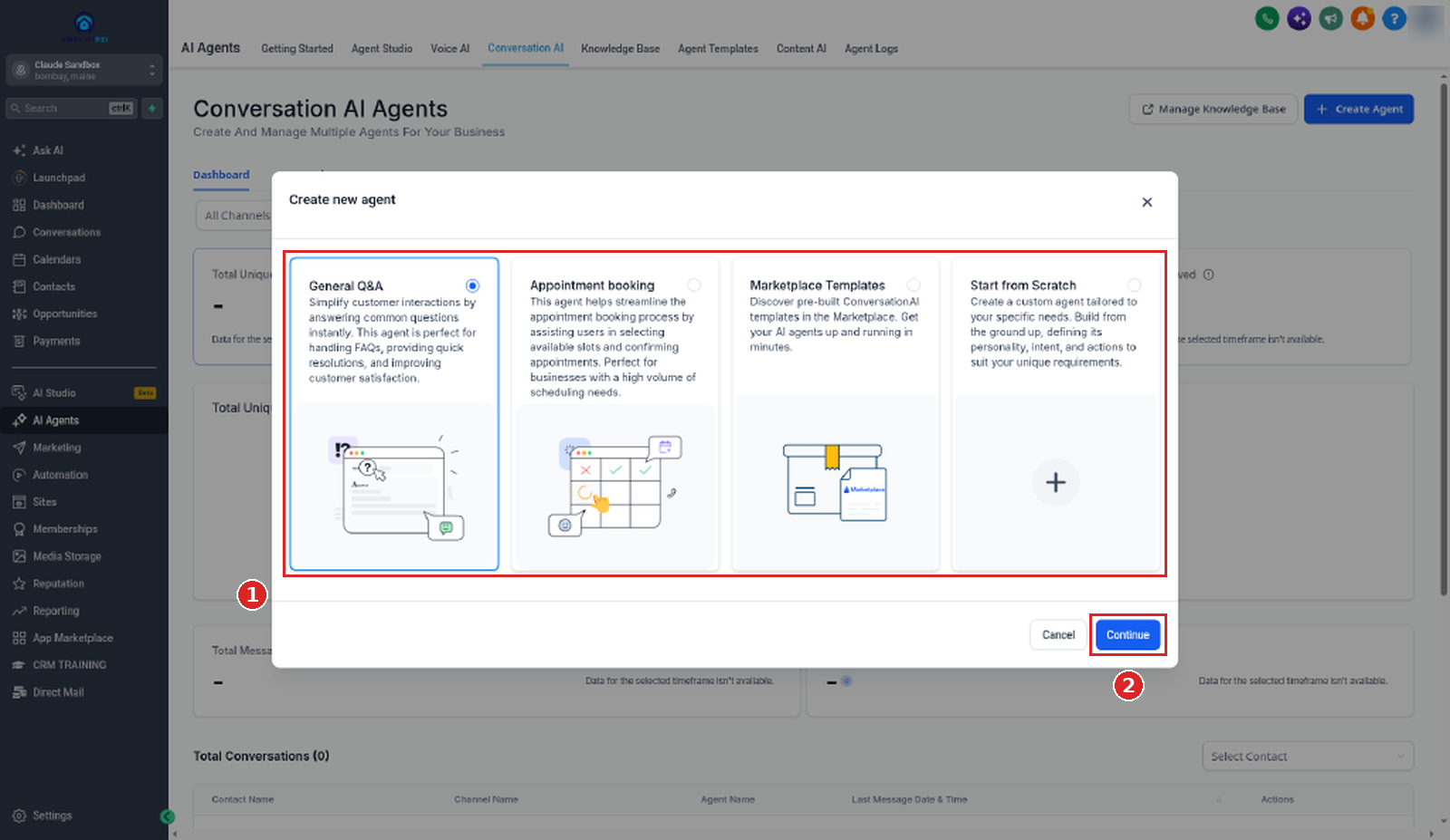The height and width of the screenshot is (840, 1450).
Task: Open the Voice AI tab
Action: coord(449,49)
